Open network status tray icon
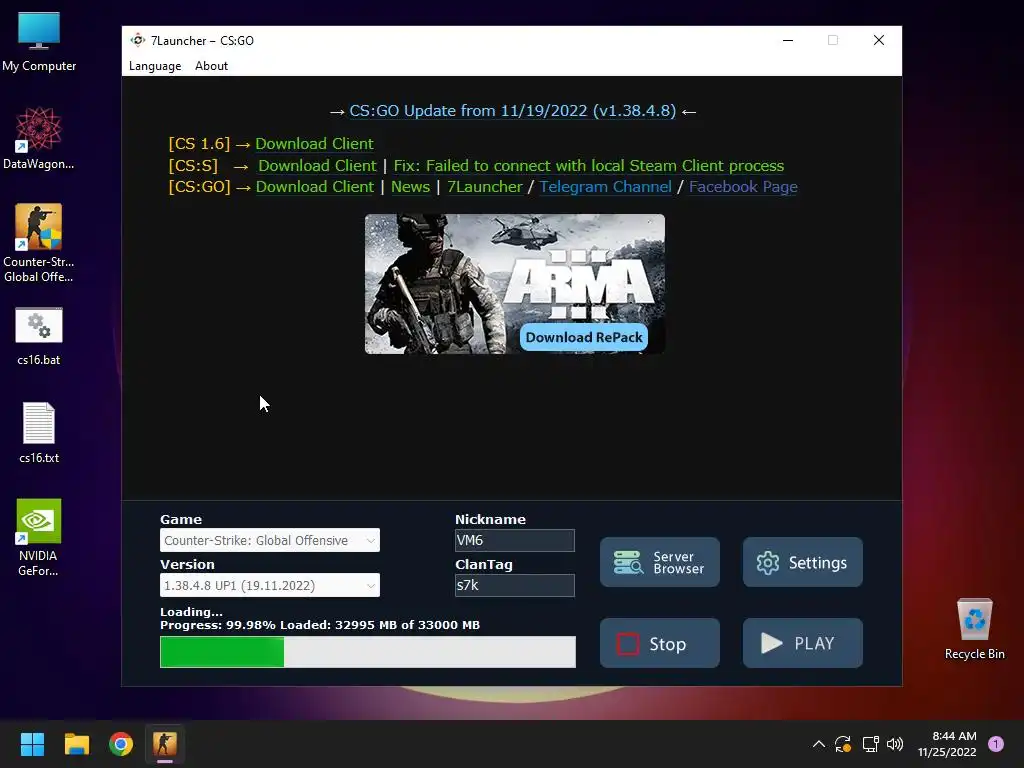 (x=871, y=744)
